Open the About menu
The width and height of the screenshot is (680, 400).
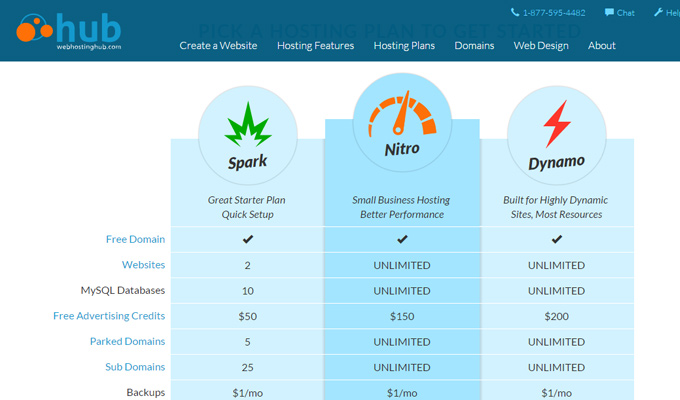pos(602,46)
